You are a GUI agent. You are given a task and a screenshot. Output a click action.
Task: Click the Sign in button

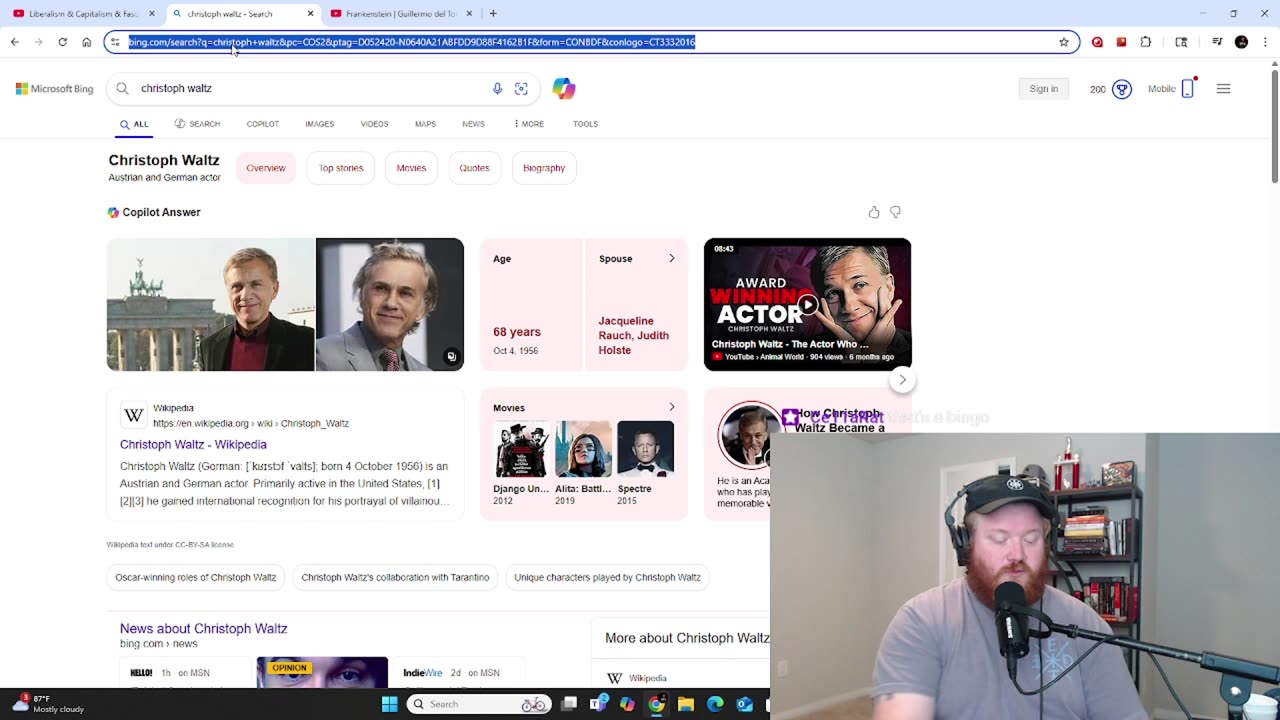pyautogui.click(x=1043, y=89)
